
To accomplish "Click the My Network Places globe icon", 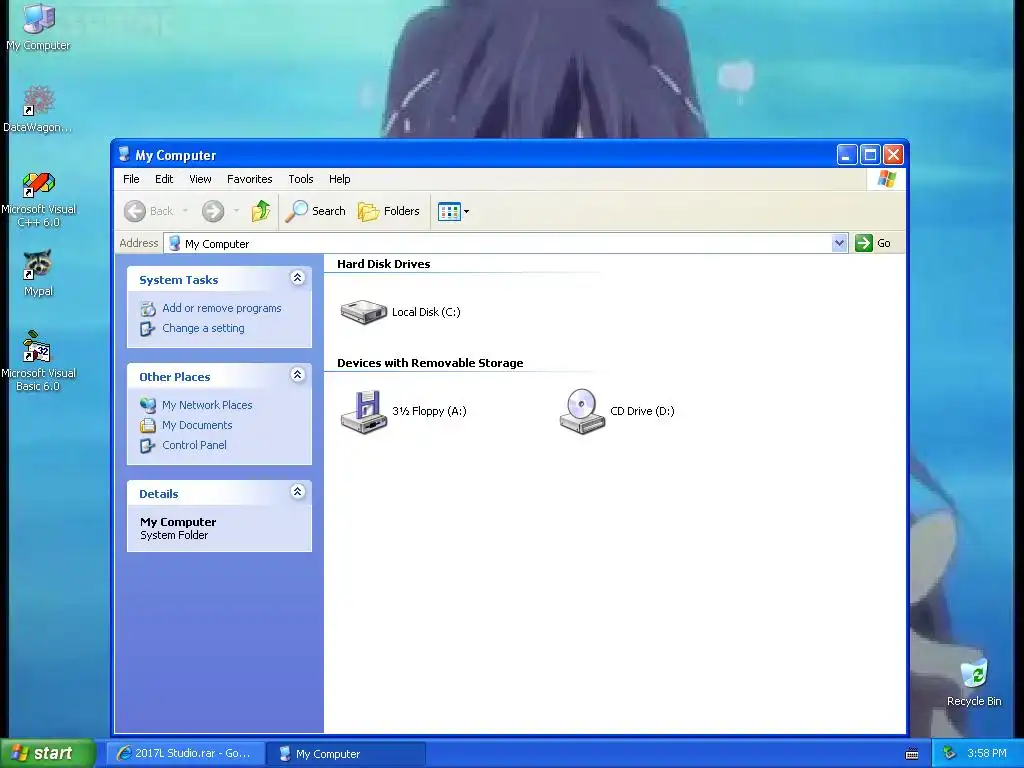I will 148,405.
